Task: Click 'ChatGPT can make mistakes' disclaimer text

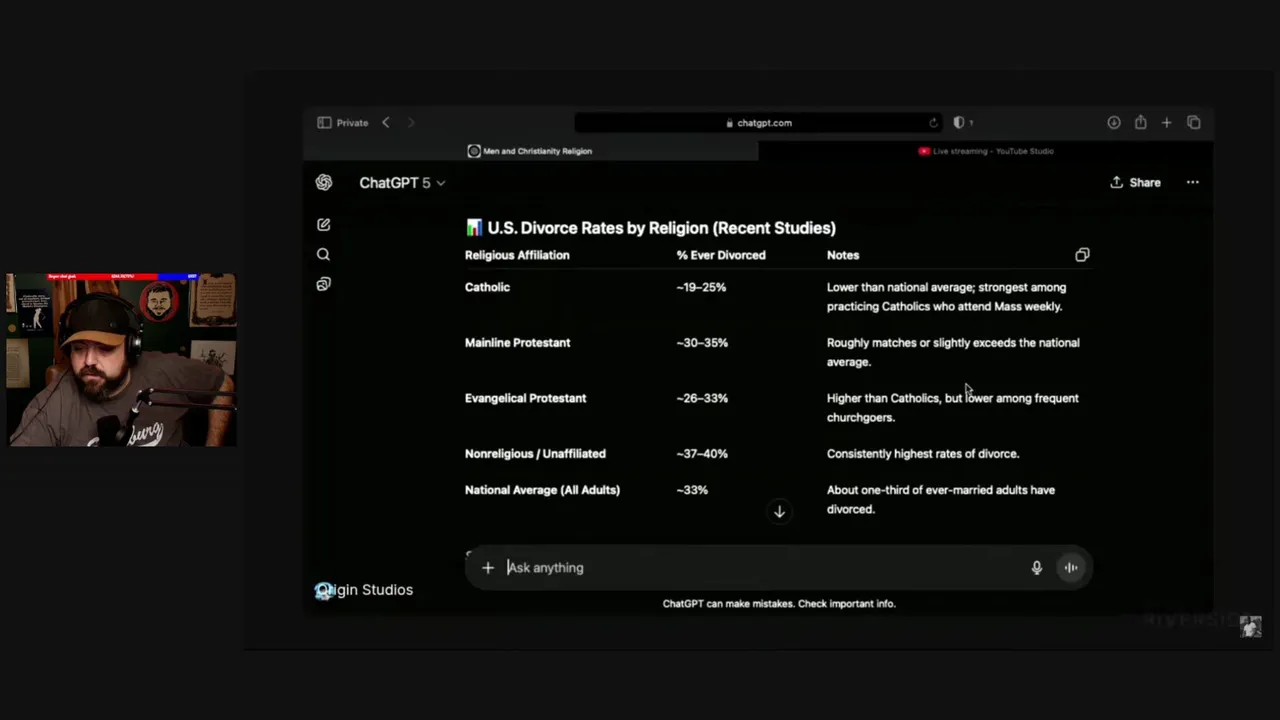Action: point(779,604)
